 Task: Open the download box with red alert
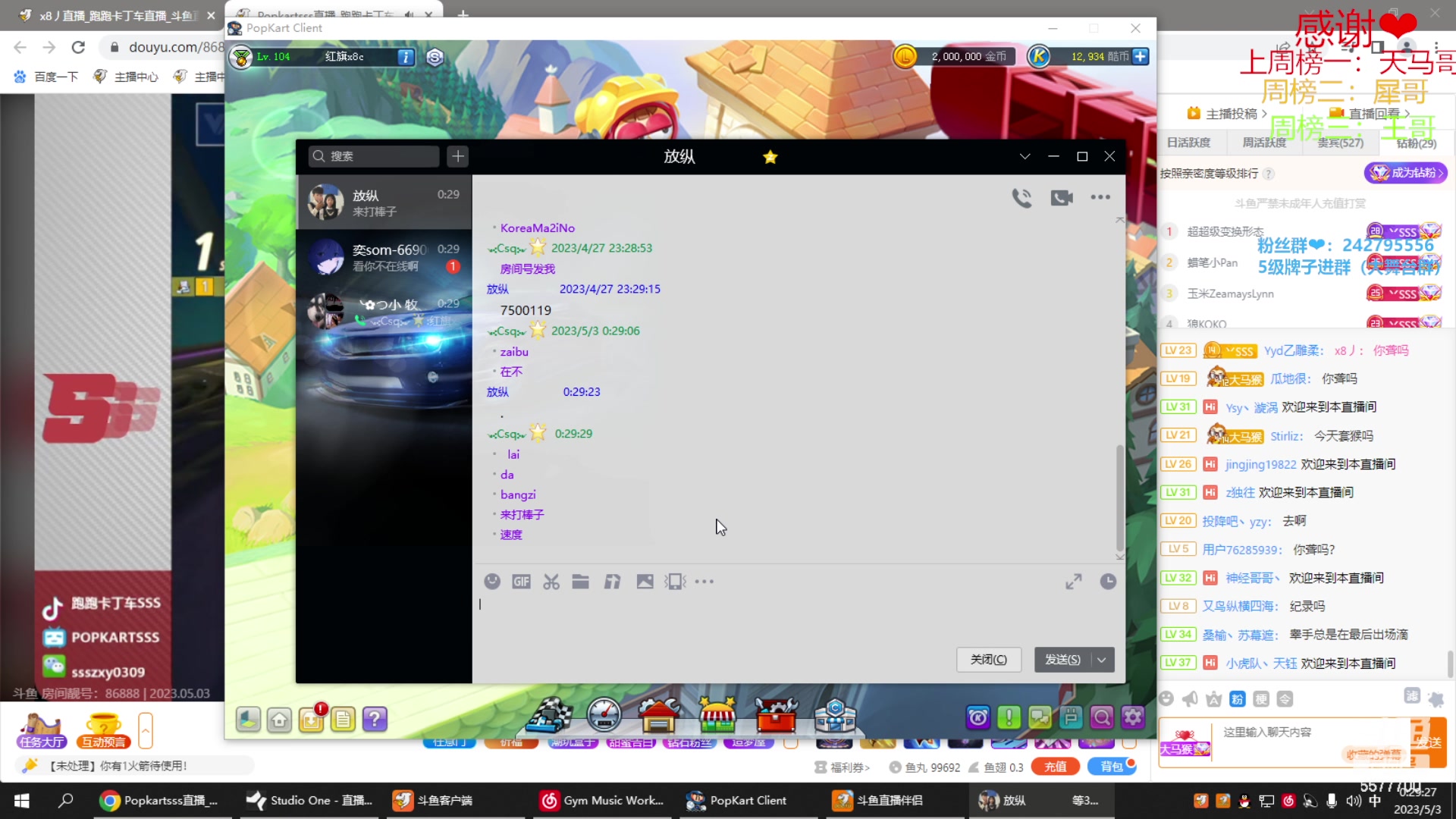coord(312,719)
